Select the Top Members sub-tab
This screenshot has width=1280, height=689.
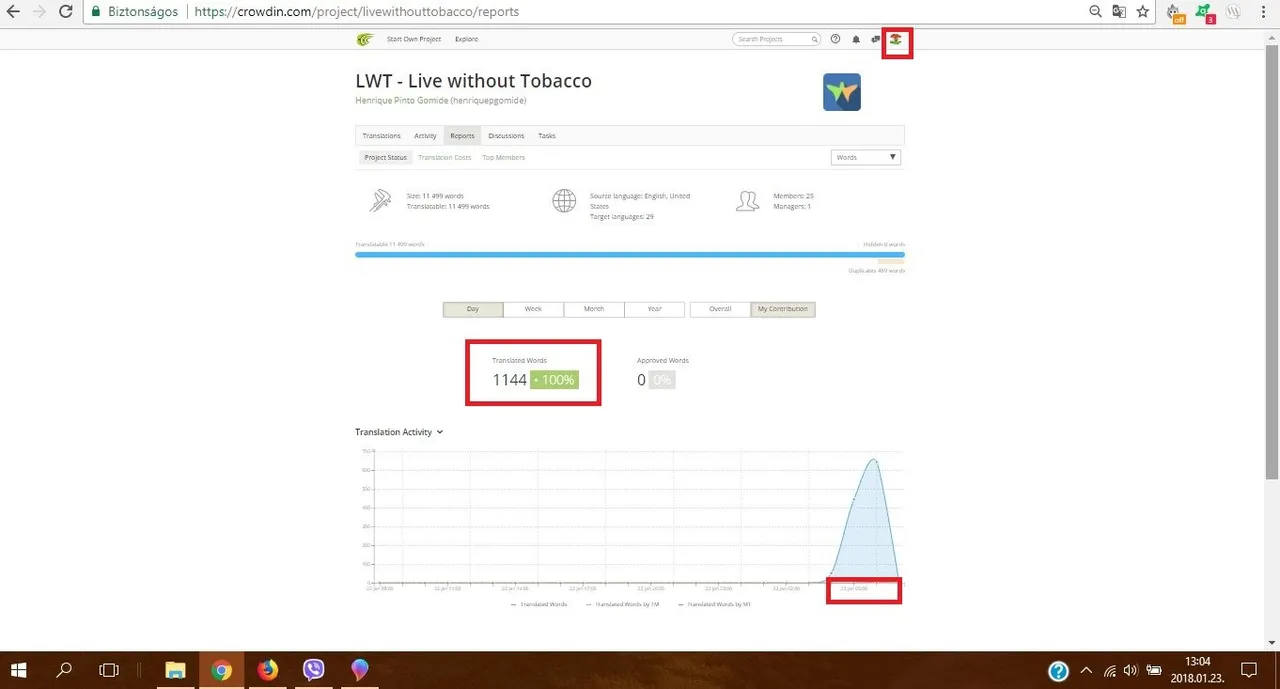[x=503, y=157]
